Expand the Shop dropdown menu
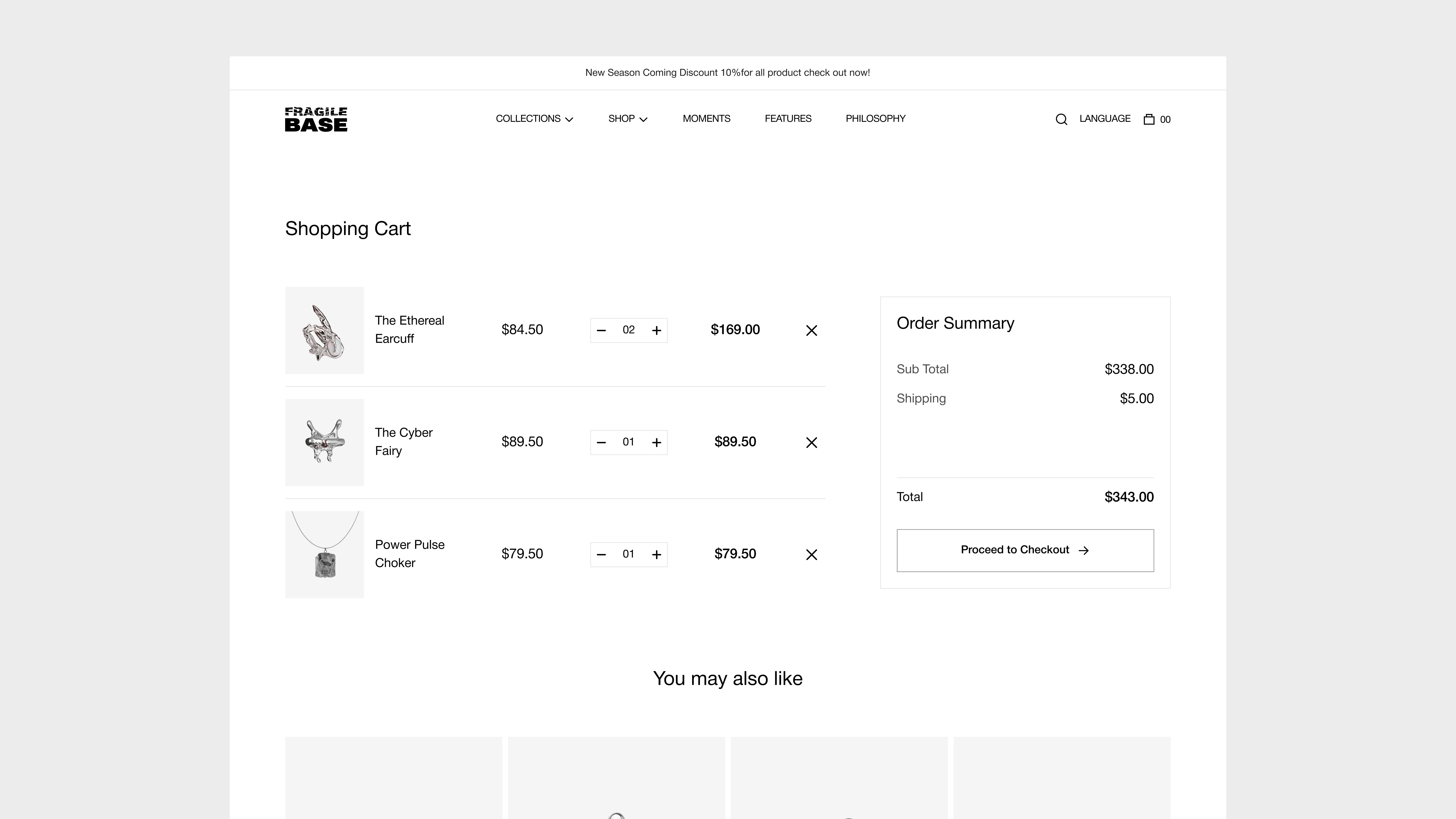The image size is (1456, 819). 627,119
